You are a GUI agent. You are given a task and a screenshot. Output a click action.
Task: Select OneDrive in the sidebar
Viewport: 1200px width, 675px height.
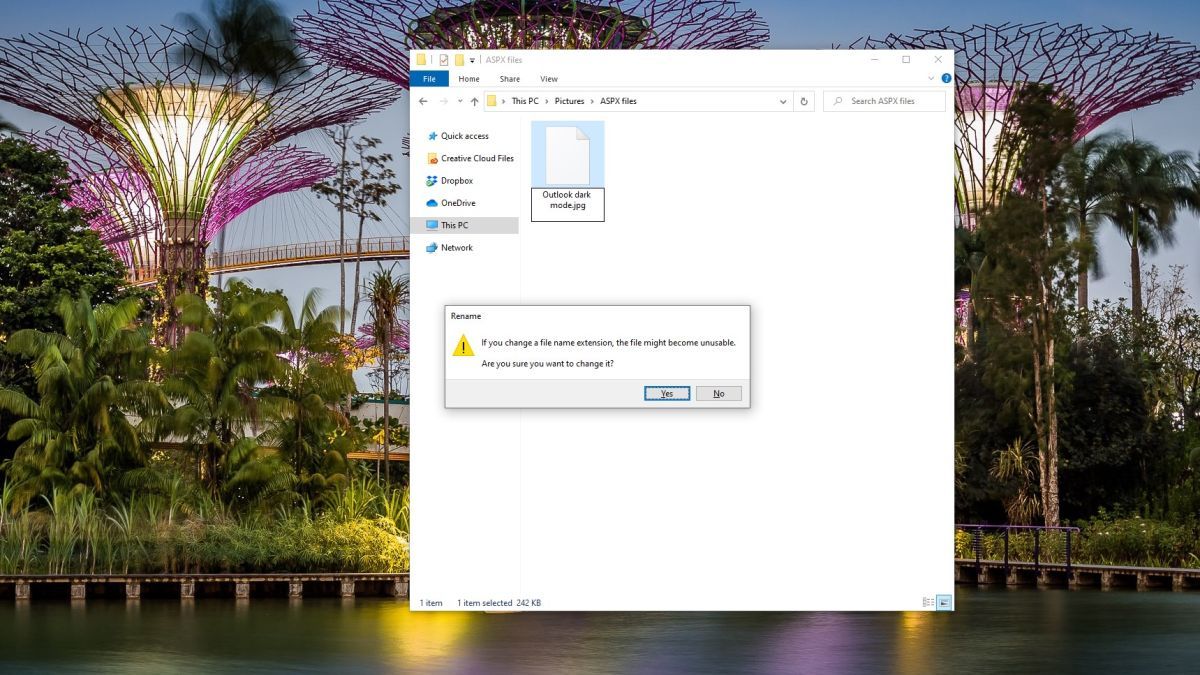(456, 202)
